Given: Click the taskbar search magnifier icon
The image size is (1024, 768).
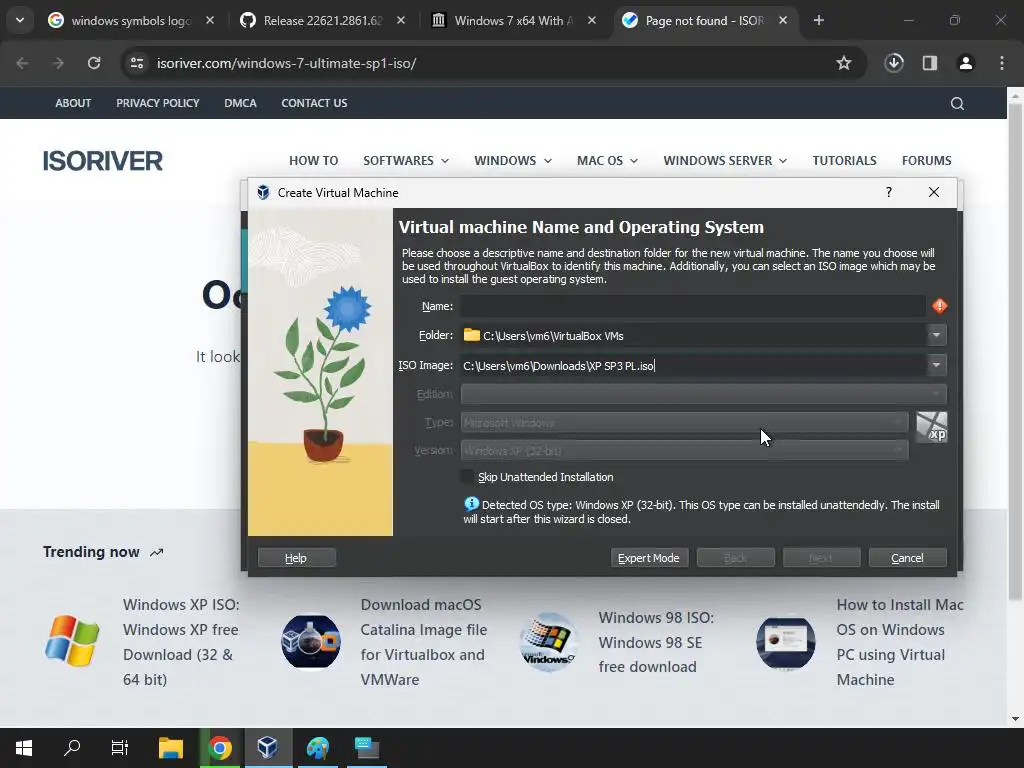Looking at the screenshot, I should pos(72,748).
